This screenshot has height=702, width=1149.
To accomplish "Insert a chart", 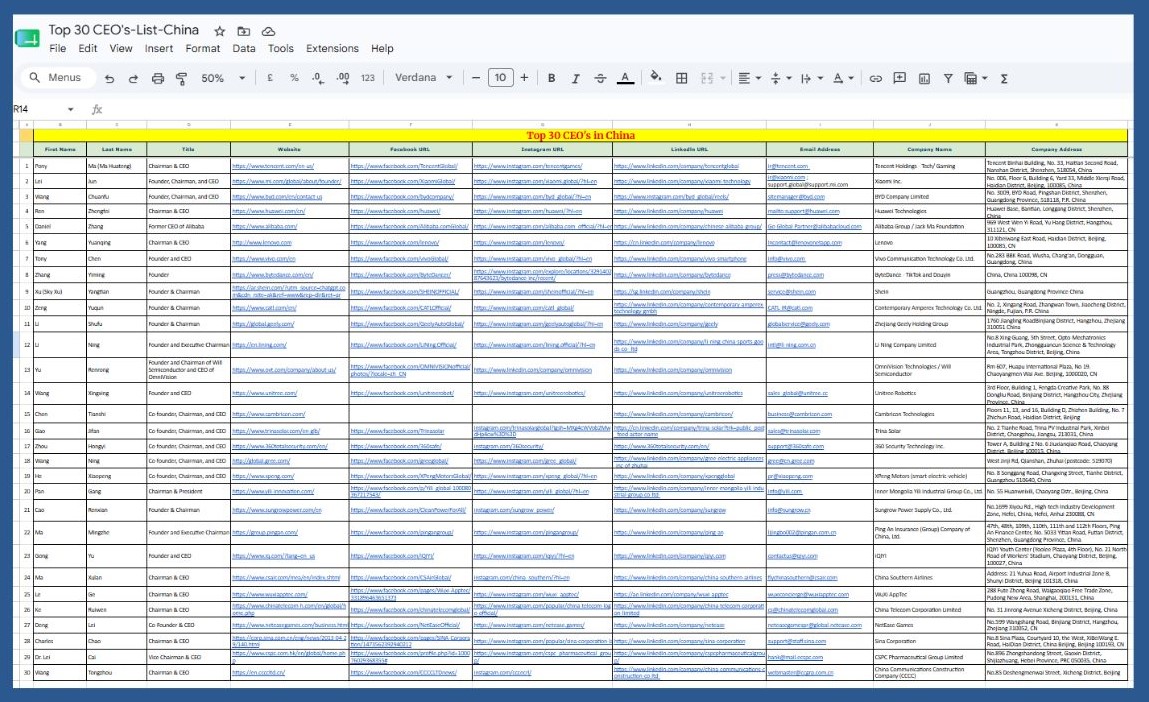I will click(x=924, y=78).
